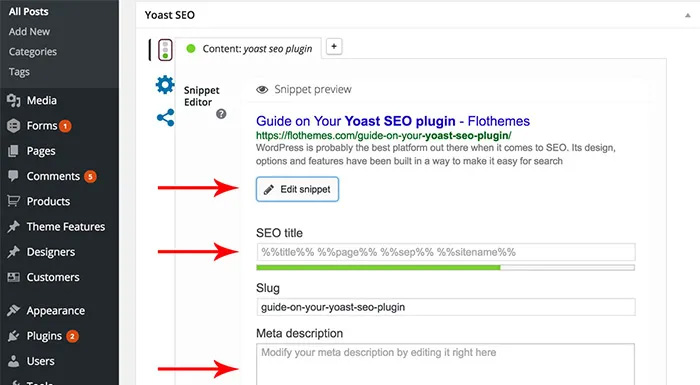
Task: Open the snippet title link preview
Action: (x=393, y=121)
